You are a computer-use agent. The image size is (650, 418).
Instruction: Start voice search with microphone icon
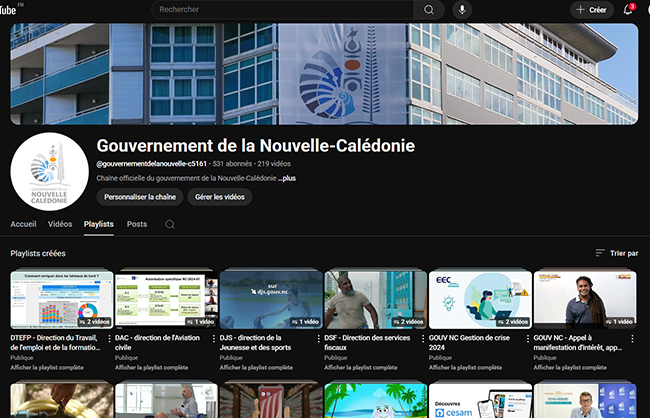pos(462,10)
